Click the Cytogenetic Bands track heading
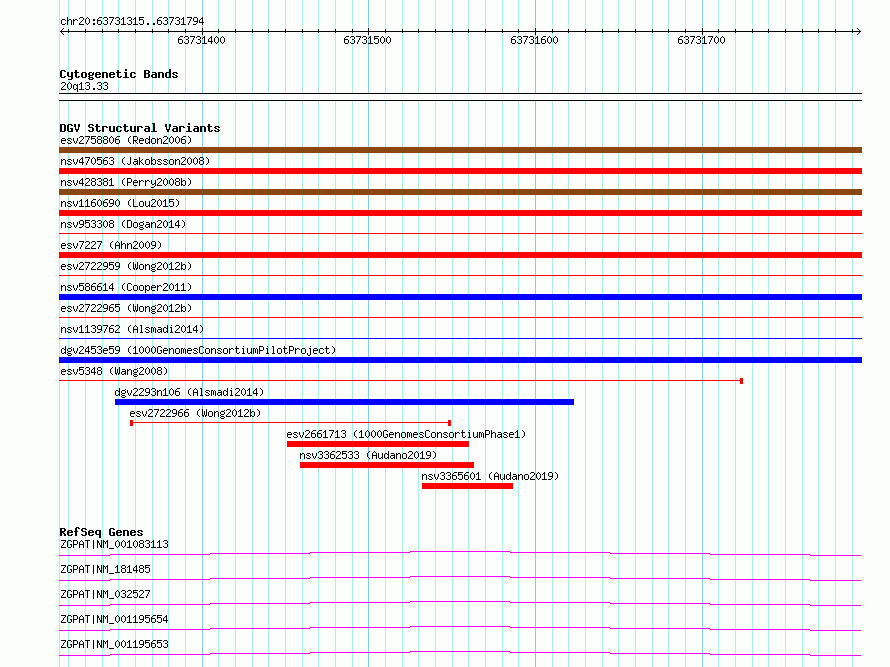890x667 pixels. click(119, 74)
